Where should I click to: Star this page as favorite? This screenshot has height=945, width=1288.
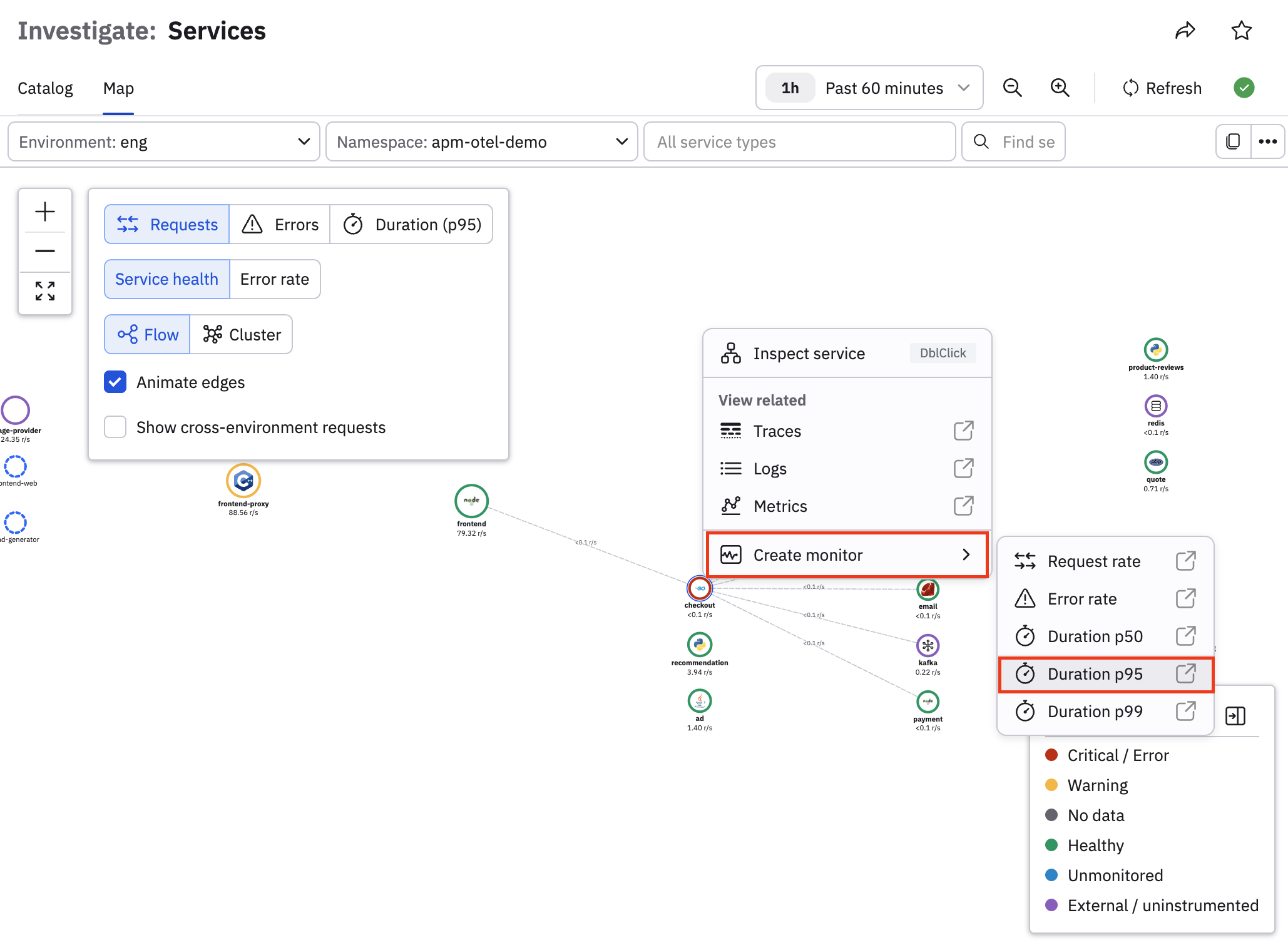point(1241,30)
